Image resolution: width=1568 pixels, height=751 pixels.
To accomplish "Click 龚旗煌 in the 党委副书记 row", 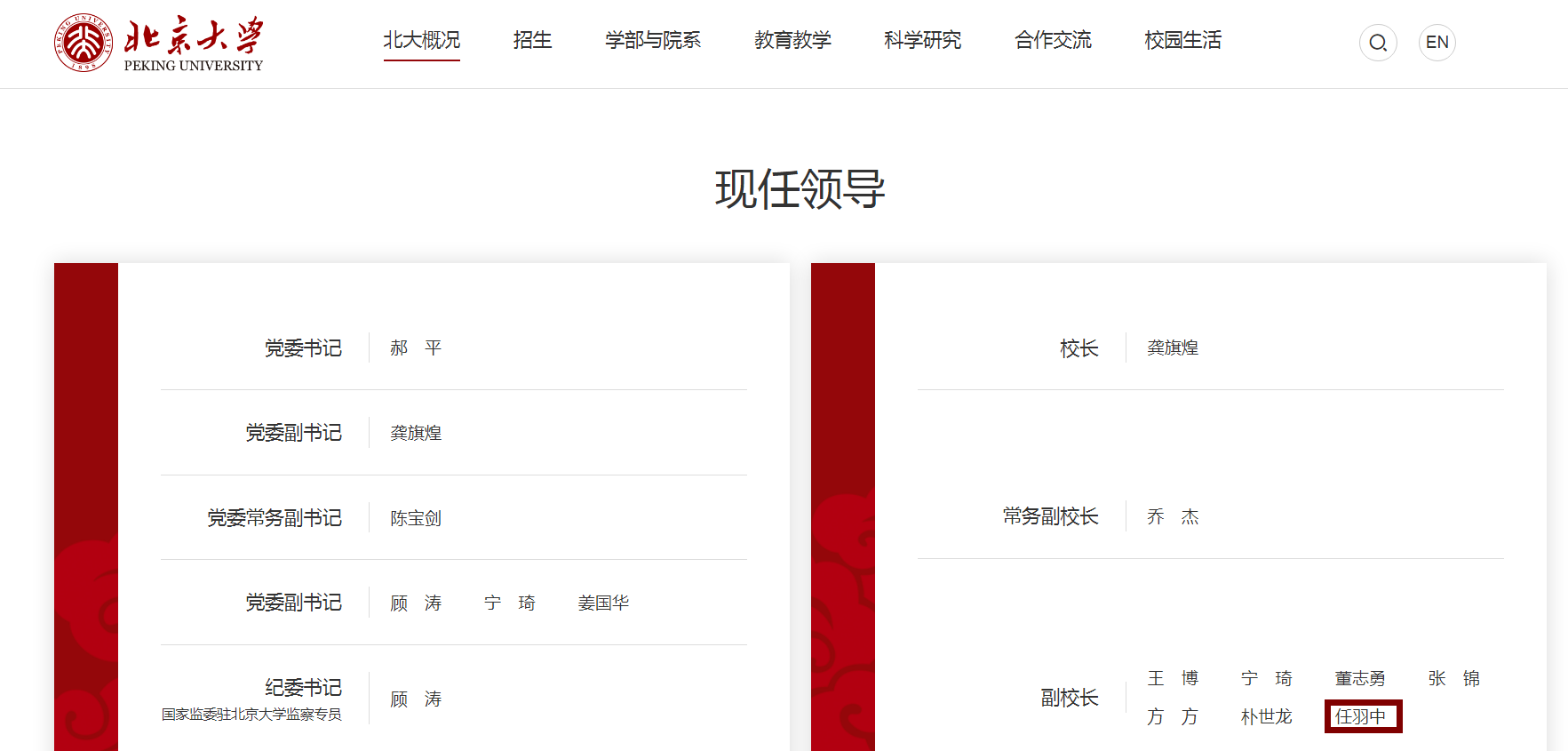I will point(416,433).
